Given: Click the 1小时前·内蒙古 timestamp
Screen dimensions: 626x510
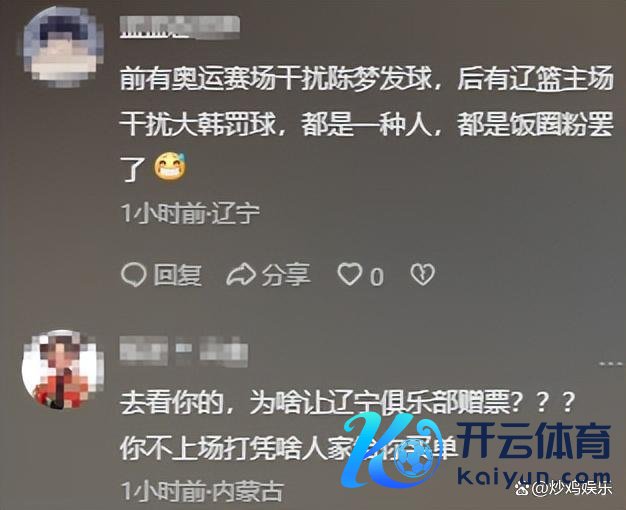Looking at the screenshot, I should point(202,491).
